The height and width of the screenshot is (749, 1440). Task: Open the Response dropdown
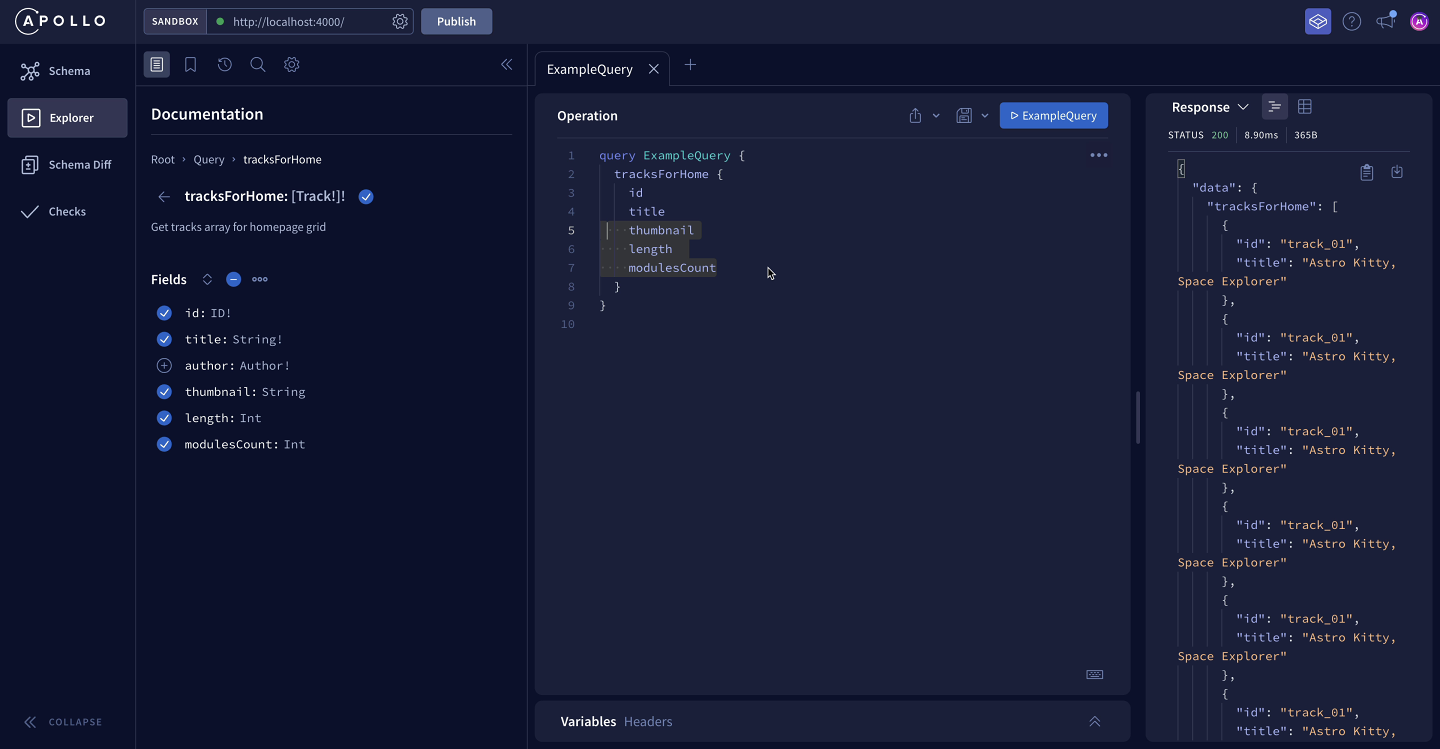[x=1210, y=107]
